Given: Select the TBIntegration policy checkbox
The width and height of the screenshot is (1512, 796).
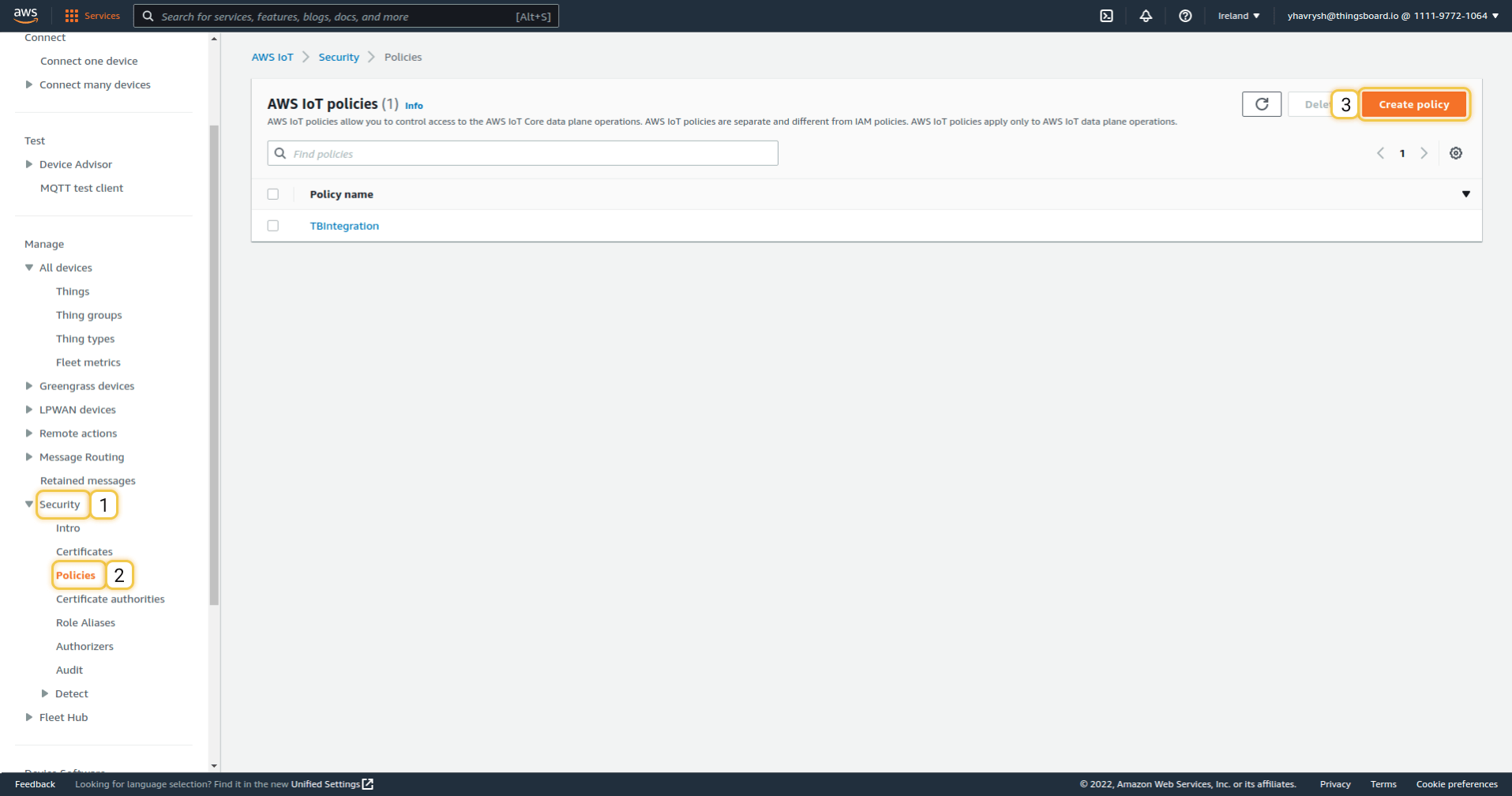Looking at the screenshot, I should (273, 226).
